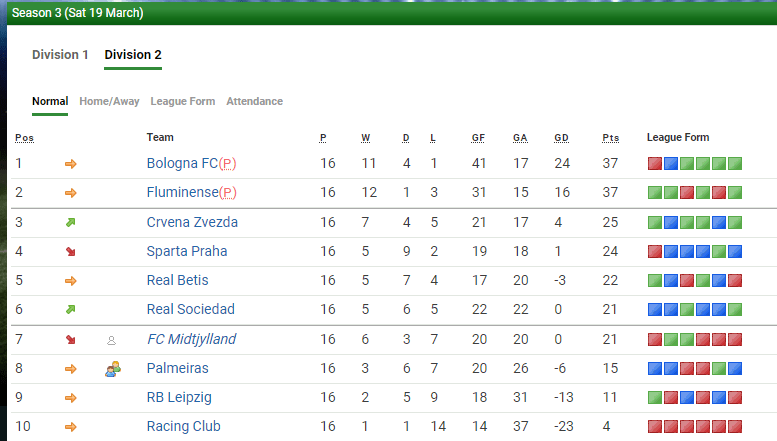Open the Home/Away table view
Viewport: 777px width, 441px height.
(x=109, y=101)
